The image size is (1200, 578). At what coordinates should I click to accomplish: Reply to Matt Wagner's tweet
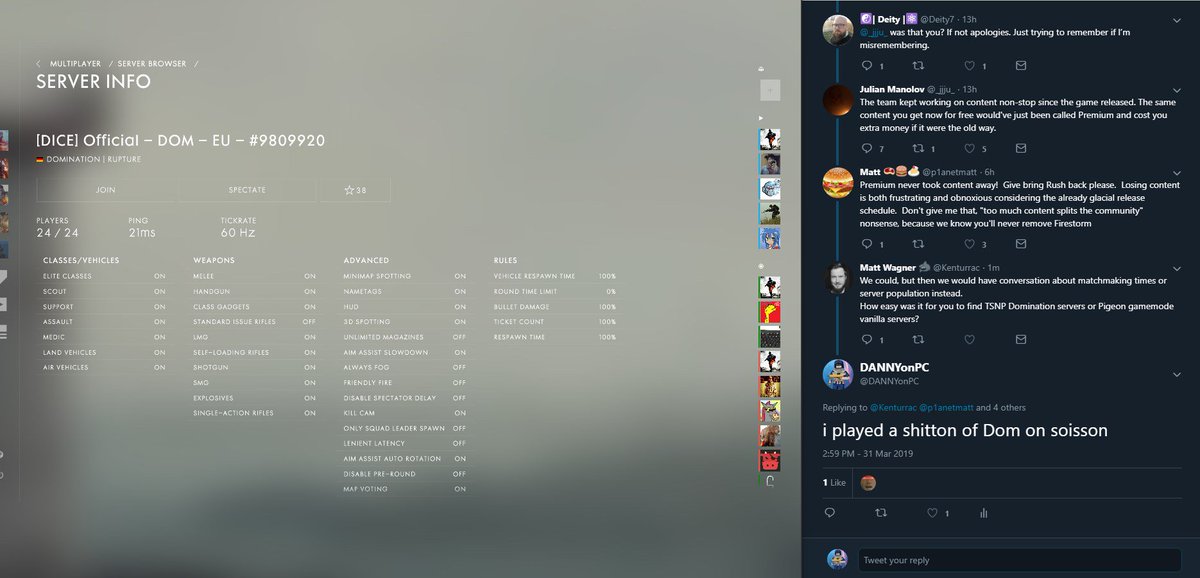[x=866, y=340]
